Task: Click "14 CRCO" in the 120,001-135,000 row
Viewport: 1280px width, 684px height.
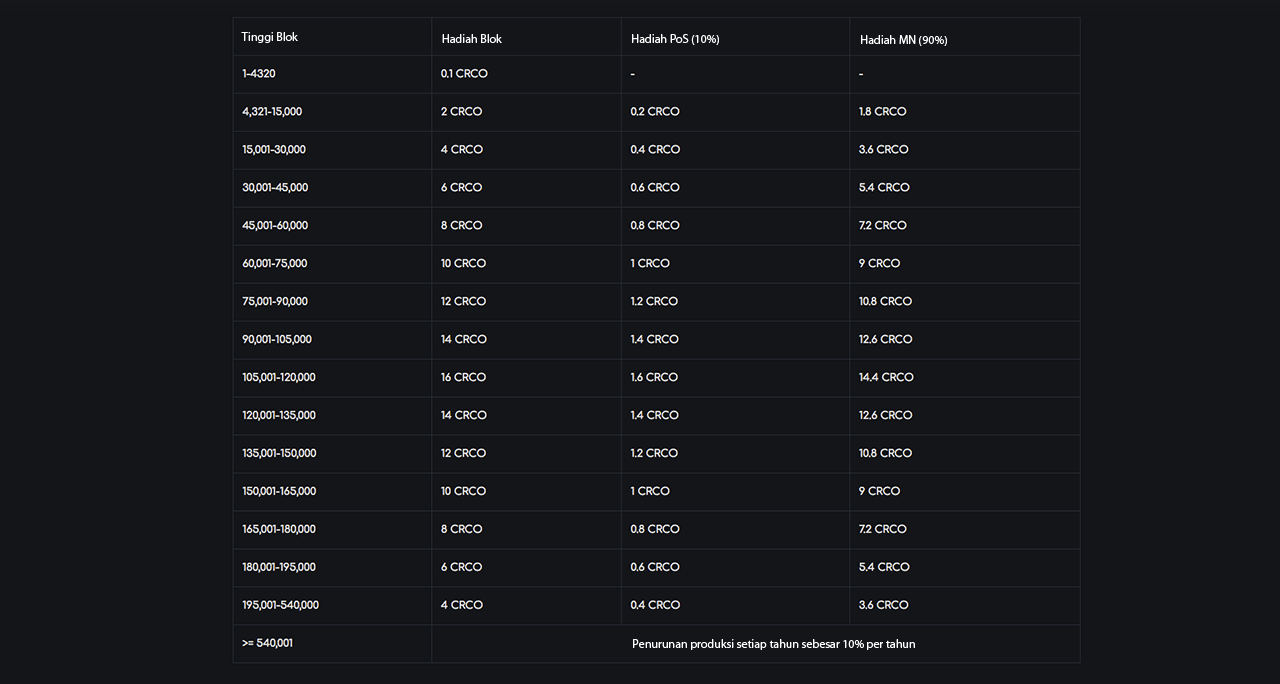Action: tap(464, 416)
